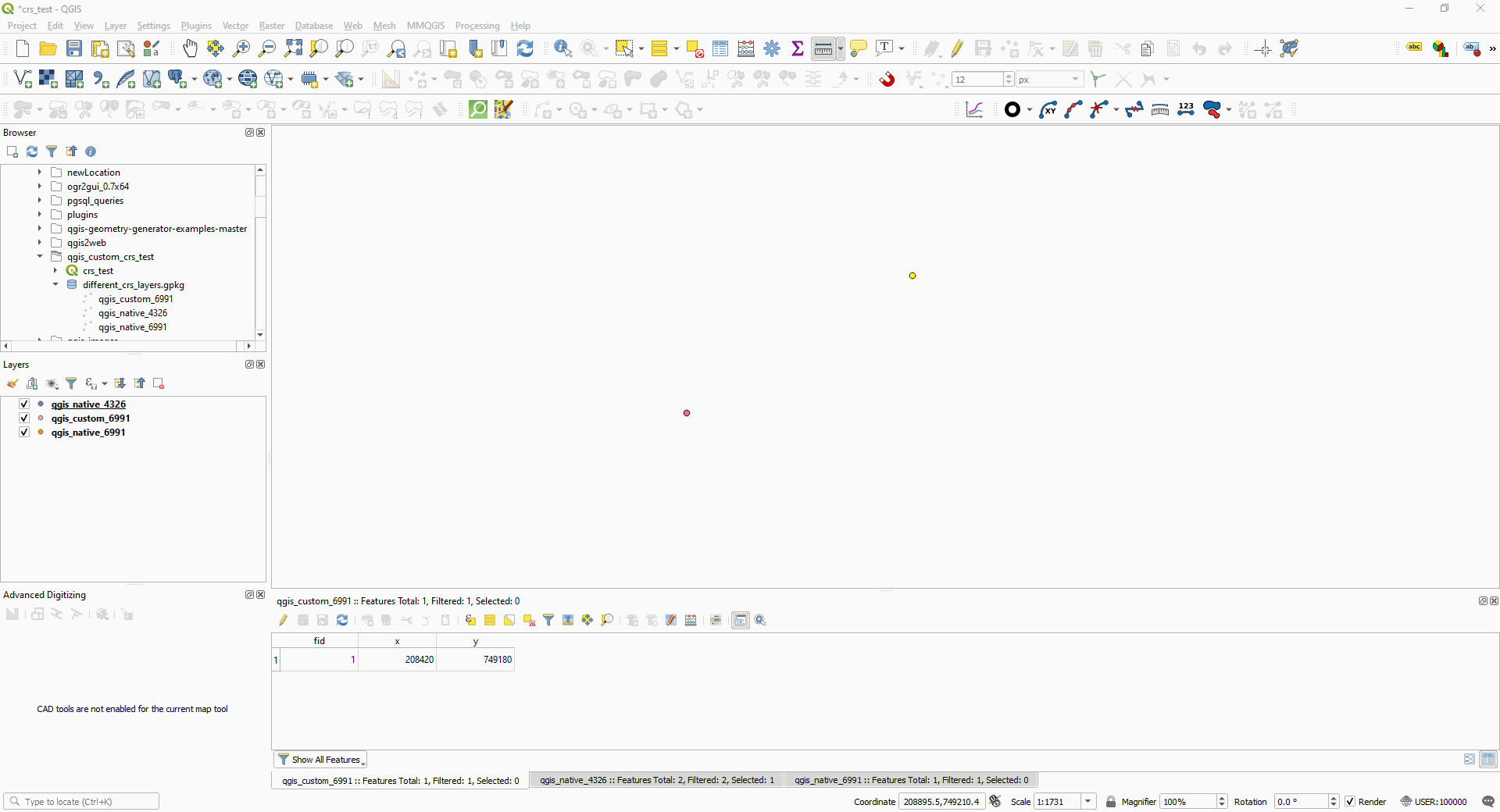
Task: Refresh the map canvas
Action: click(x=524, y=48)
